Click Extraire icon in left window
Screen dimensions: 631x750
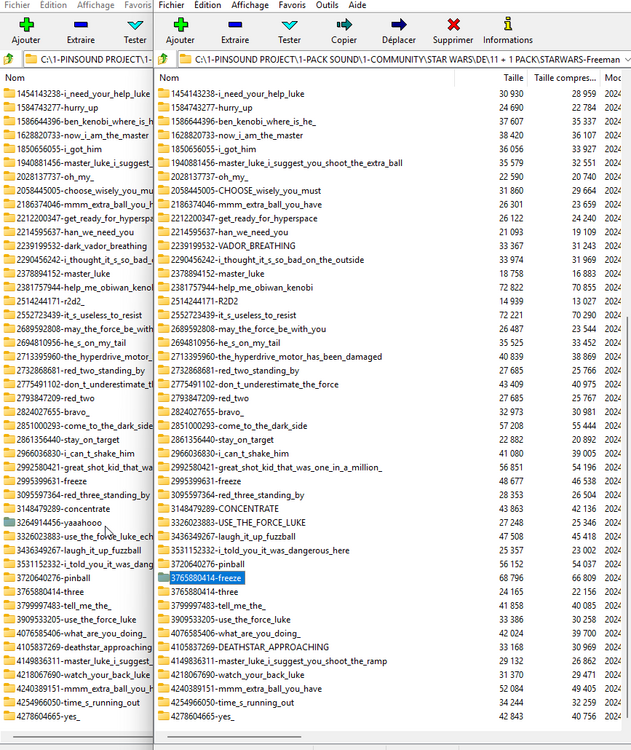click(80, 25)
